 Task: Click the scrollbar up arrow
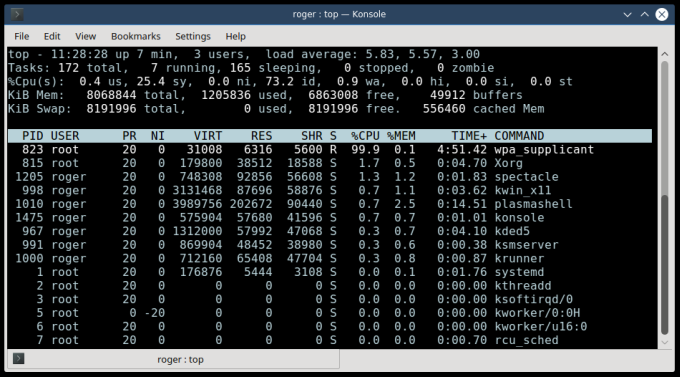pyautogui.click(x=664, y=54)
